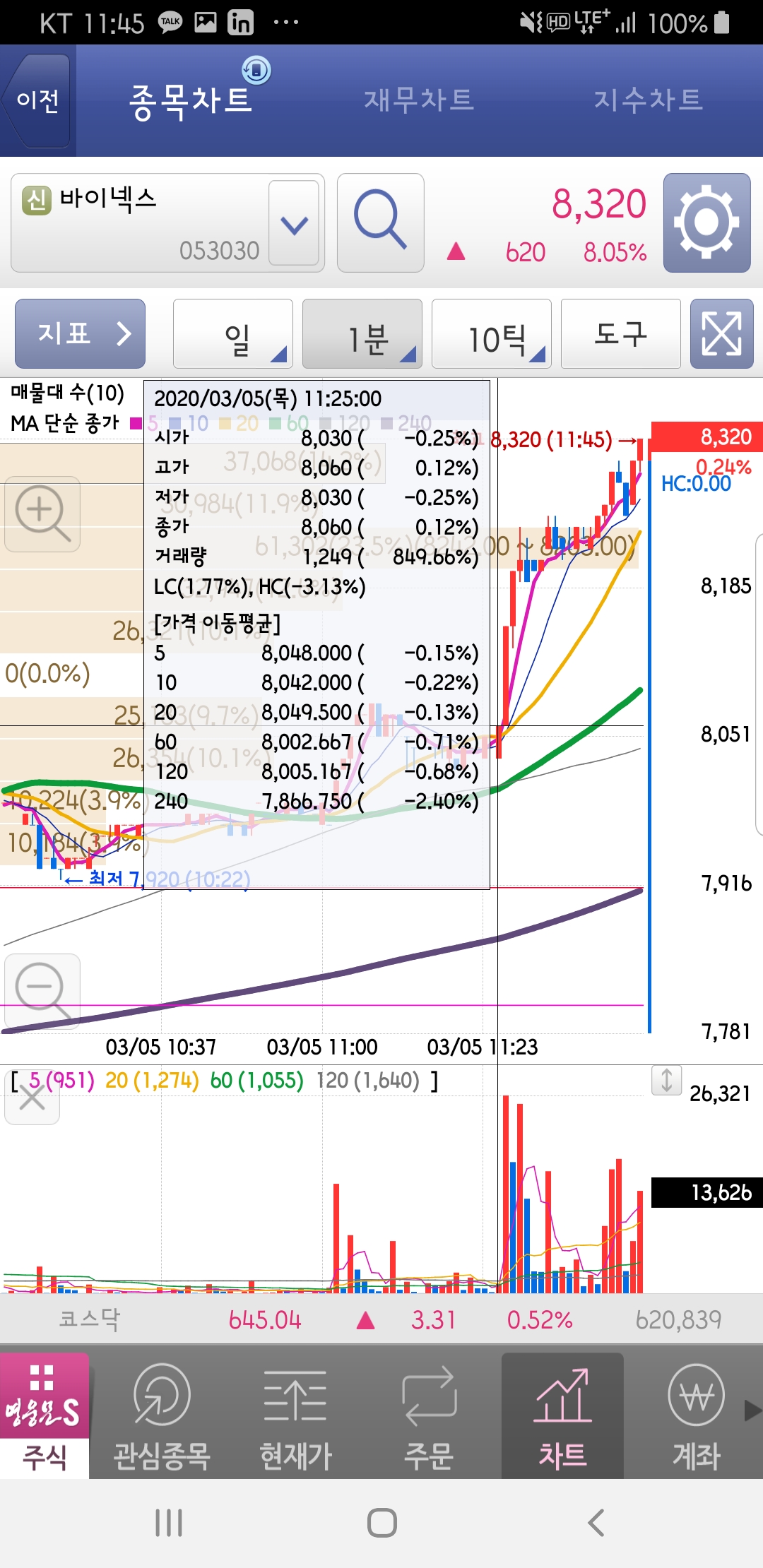Screen dimensions: 763x1568
Task: Expand chart to fullscreen icon
Action: (722, 334)
